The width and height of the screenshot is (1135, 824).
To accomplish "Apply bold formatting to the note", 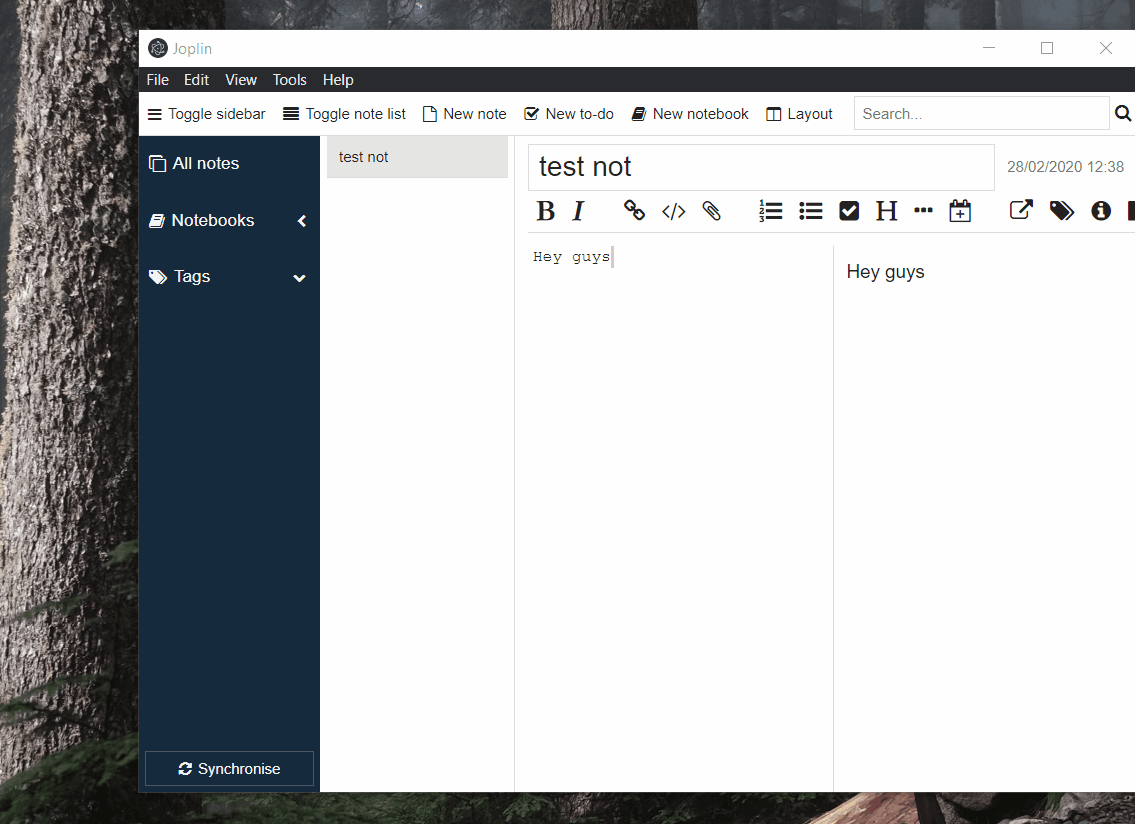I will (545, 211).
